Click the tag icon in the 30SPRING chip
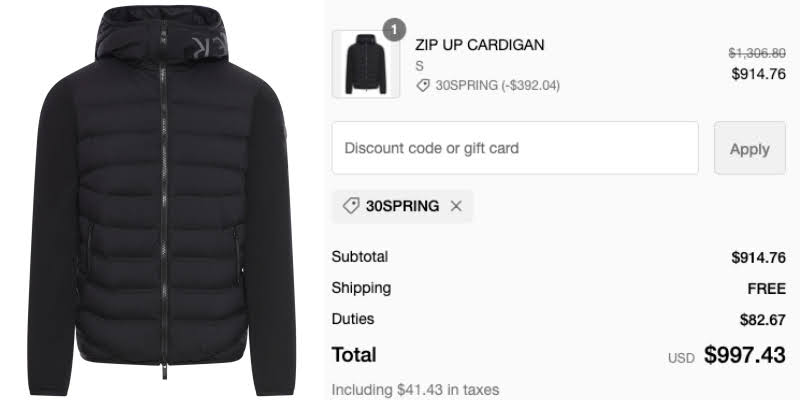This screenshot has height=400, width=800. (351, 206)
